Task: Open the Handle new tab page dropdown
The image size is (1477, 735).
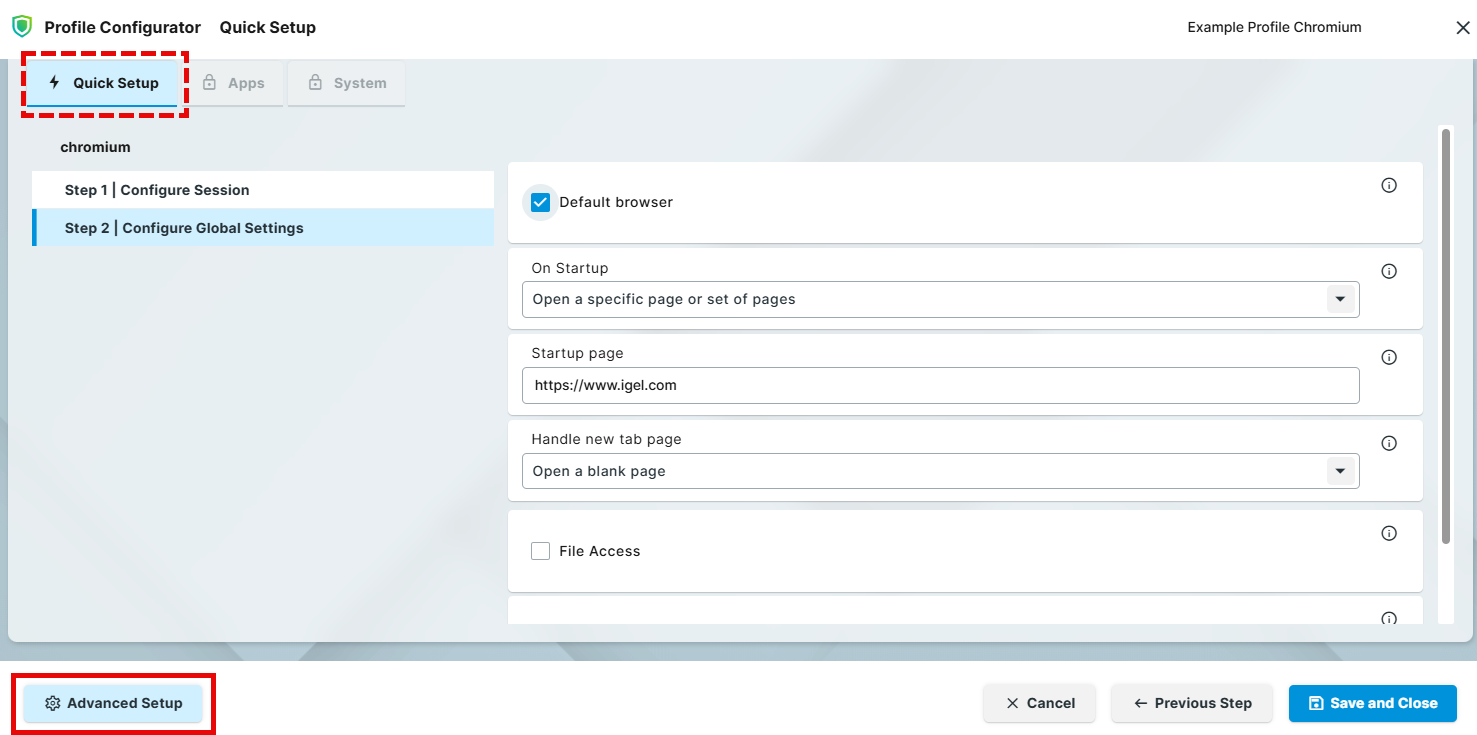Action: 1340,471
